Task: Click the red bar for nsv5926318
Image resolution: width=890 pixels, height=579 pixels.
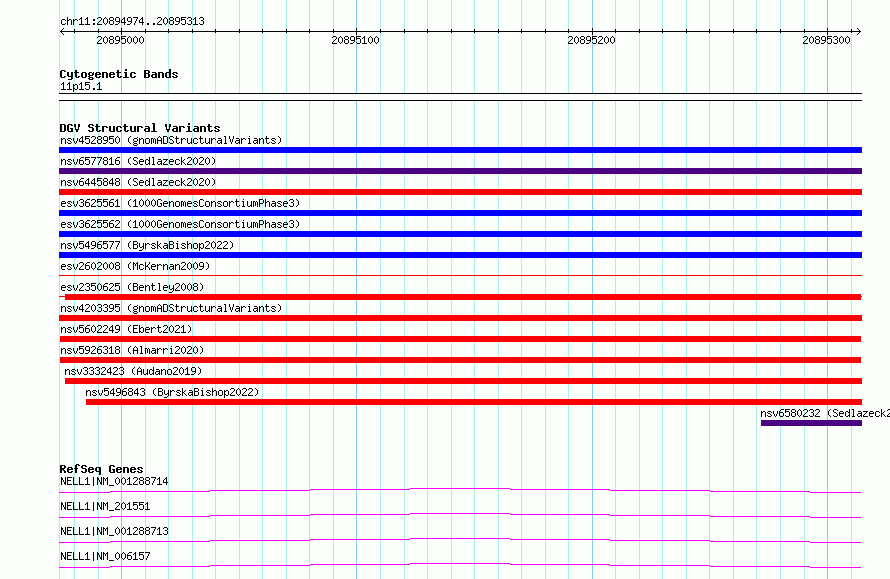Action: pyautogui.click(x=460, y=360)
